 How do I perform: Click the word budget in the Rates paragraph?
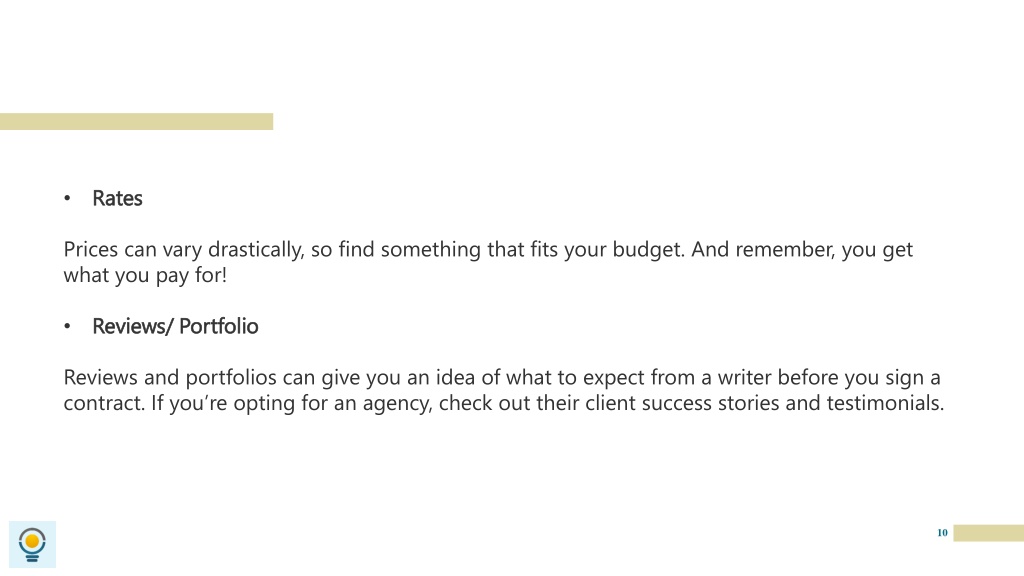tap(648, 250)
